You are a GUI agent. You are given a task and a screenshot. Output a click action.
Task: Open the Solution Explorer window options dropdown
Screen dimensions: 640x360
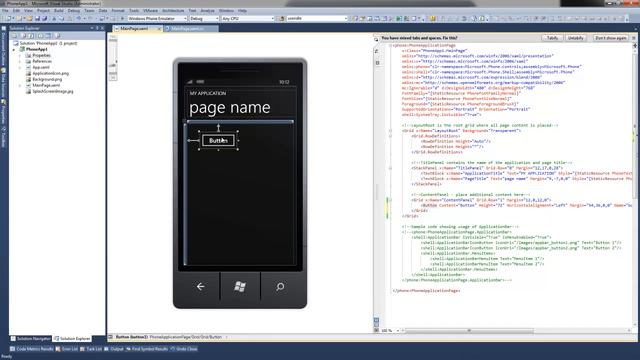[92, 28]
